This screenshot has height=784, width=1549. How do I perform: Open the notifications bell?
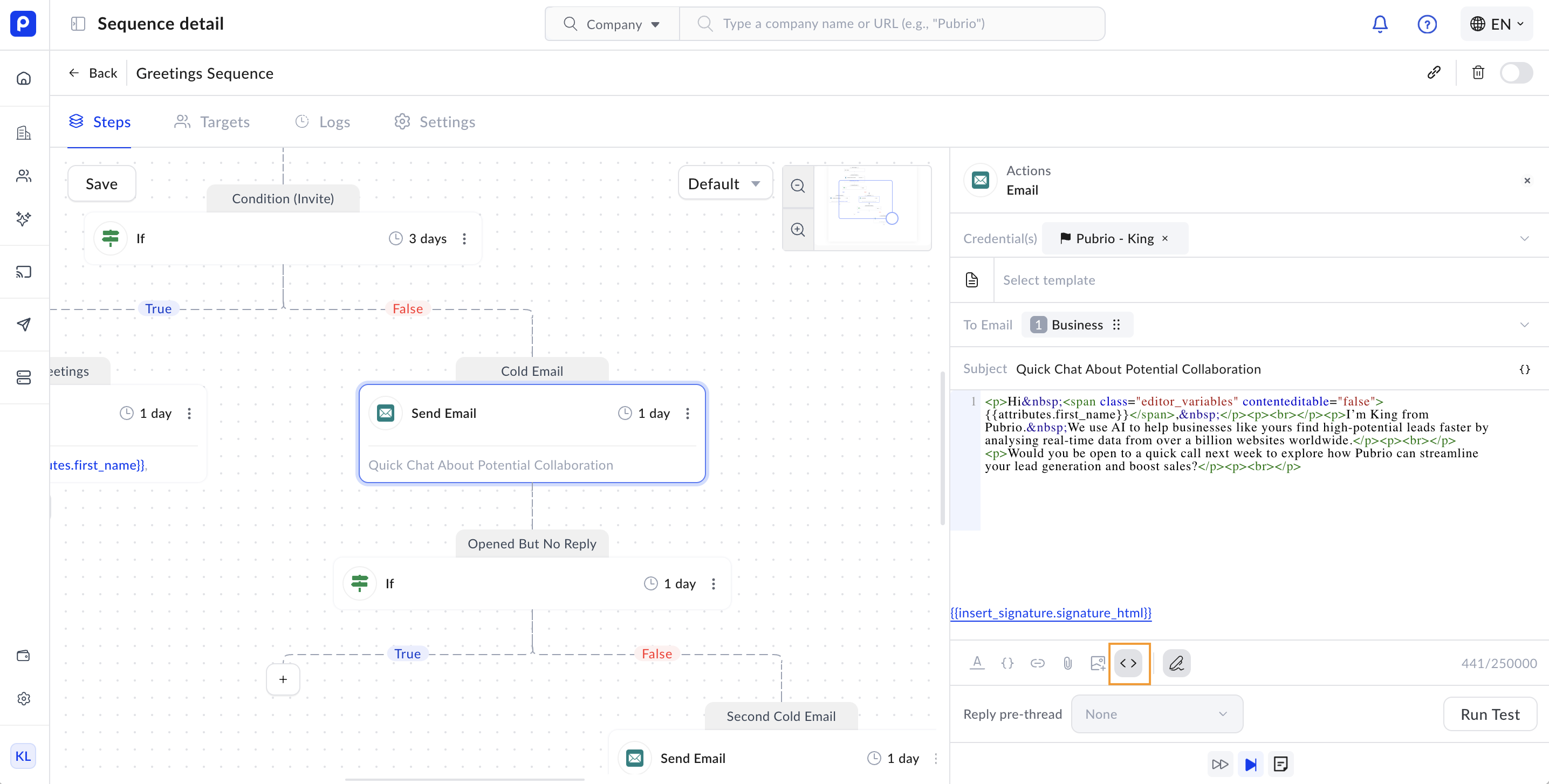[x=1380, y=24]
